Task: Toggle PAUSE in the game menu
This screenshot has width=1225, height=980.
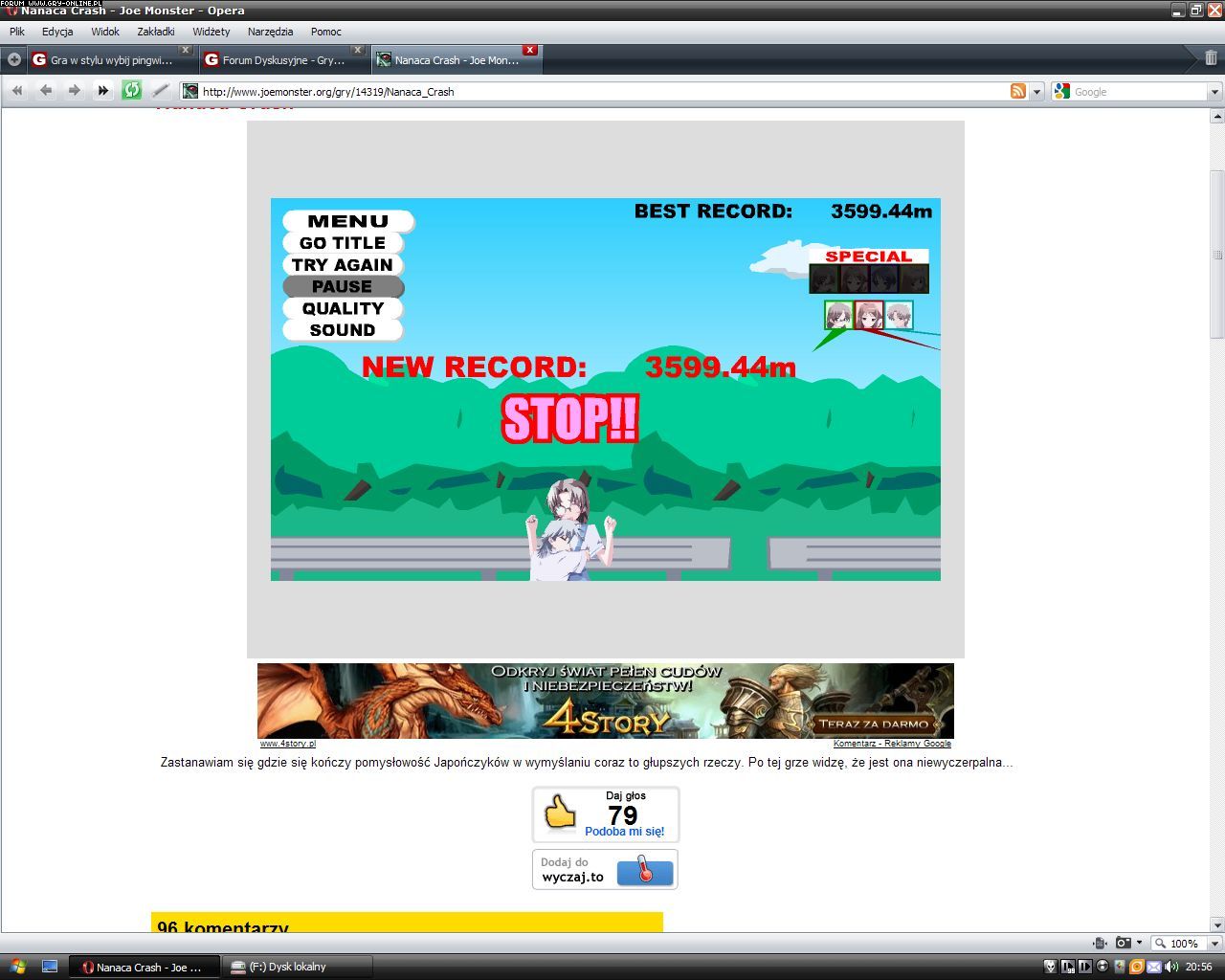Action: pyautogui.click(x=343, y=286)
